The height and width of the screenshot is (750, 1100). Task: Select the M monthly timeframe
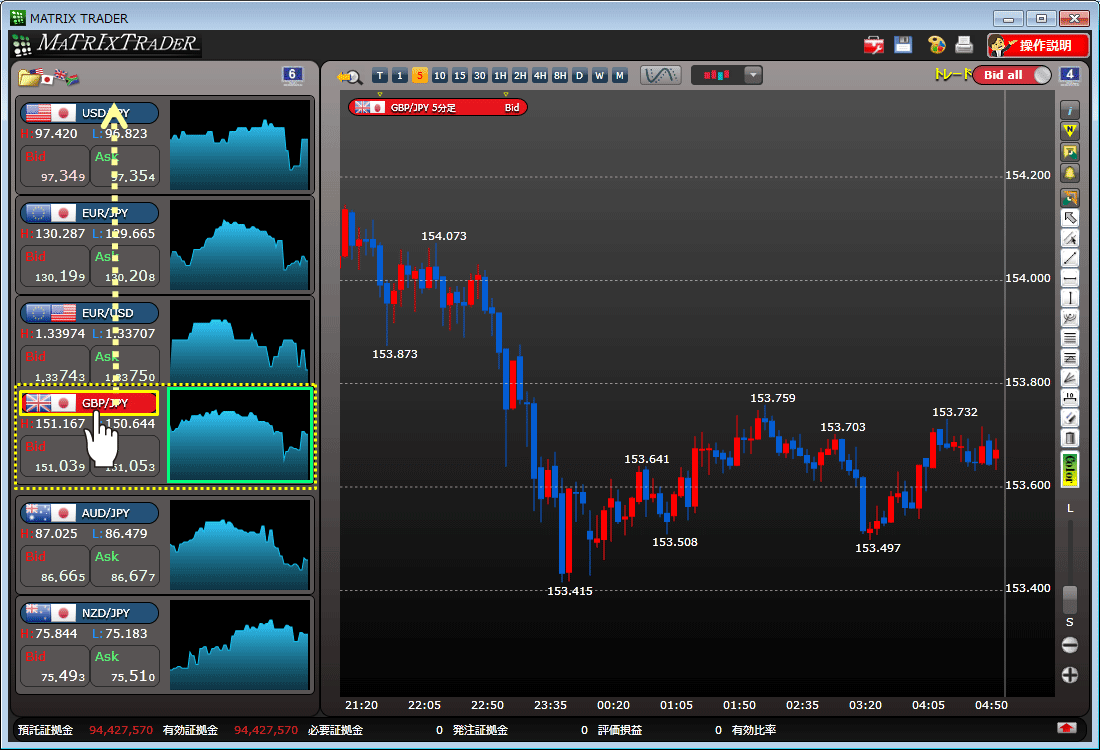(619, 76)
